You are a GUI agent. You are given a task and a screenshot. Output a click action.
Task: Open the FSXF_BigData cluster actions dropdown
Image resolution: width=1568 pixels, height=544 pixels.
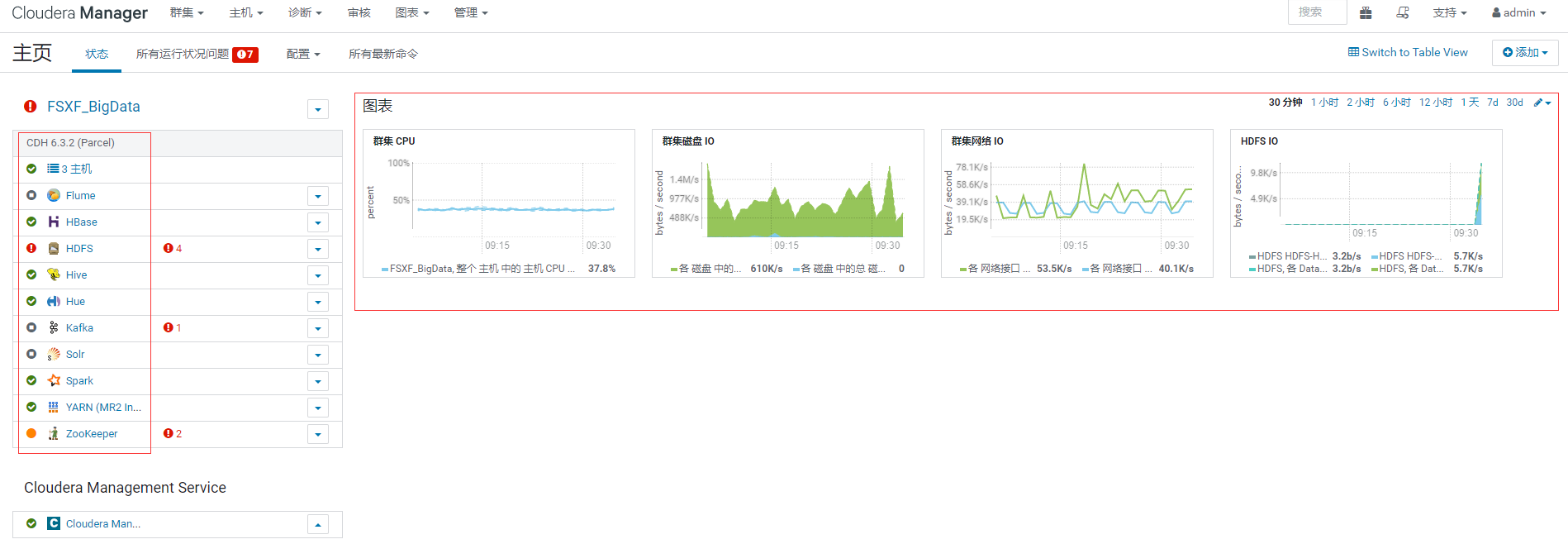[318, 109]
